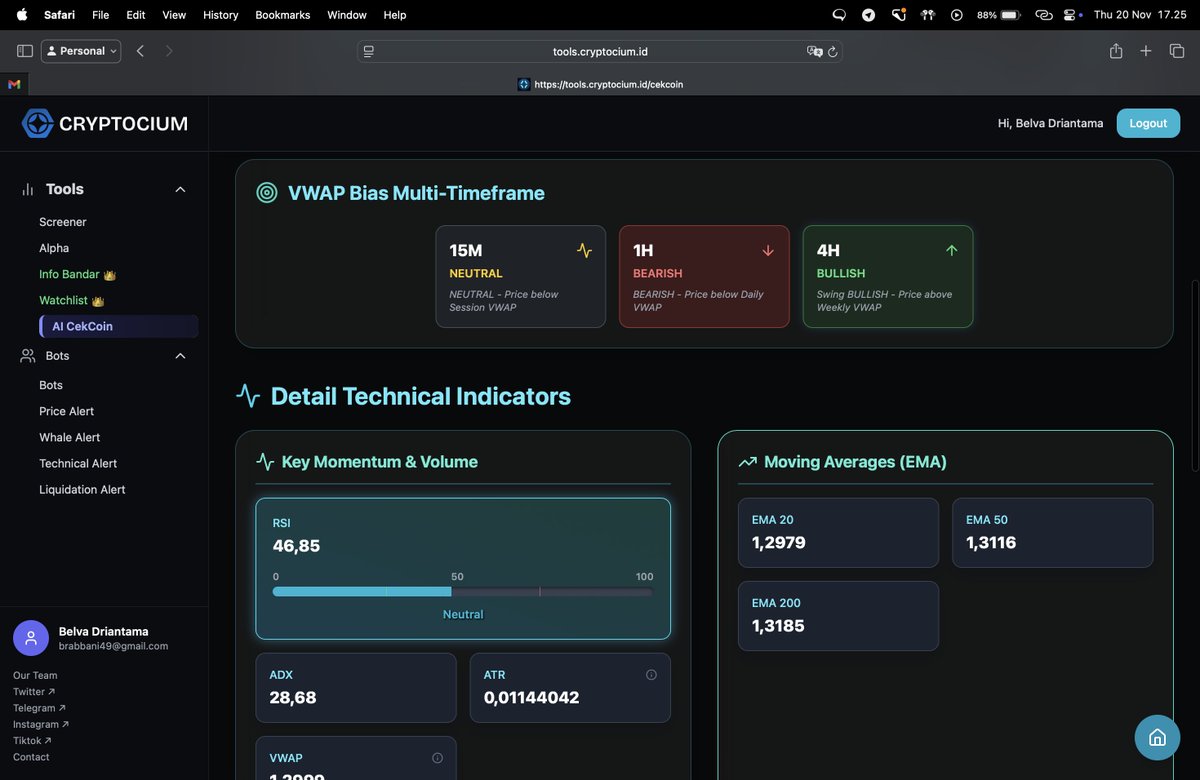Show Safari tab overview icon
The width and height of the screenshot is (1200, 780).
pos(1177,51)
